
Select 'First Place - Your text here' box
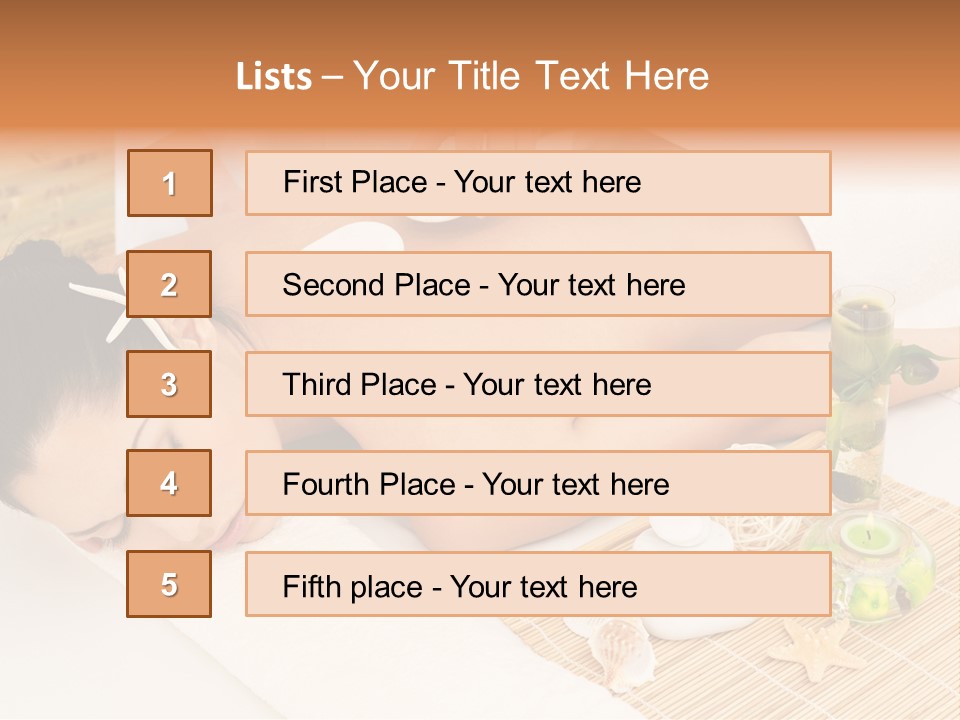coord(538,183)
